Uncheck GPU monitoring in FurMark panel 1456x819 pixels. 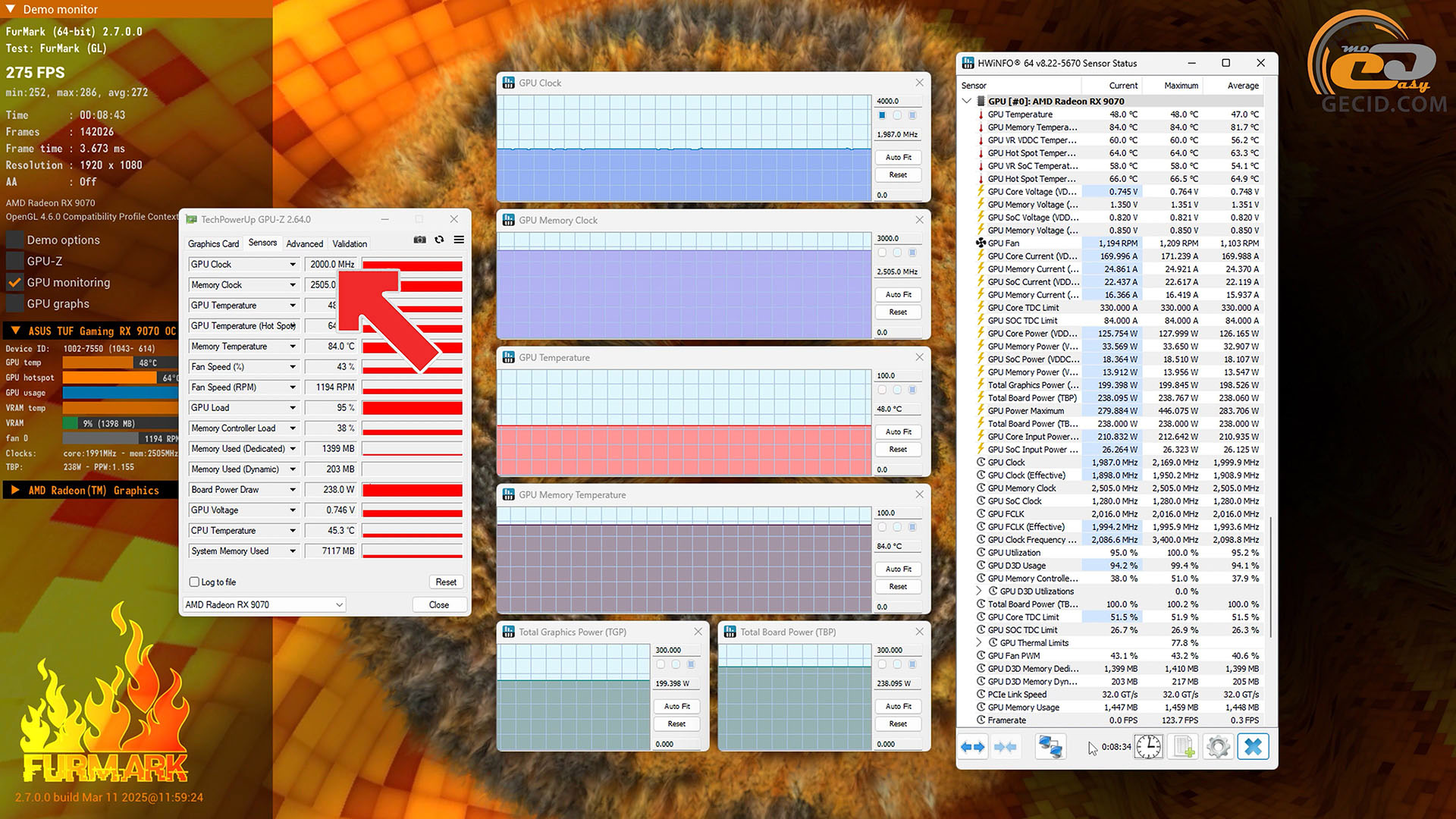click(14, 282)
